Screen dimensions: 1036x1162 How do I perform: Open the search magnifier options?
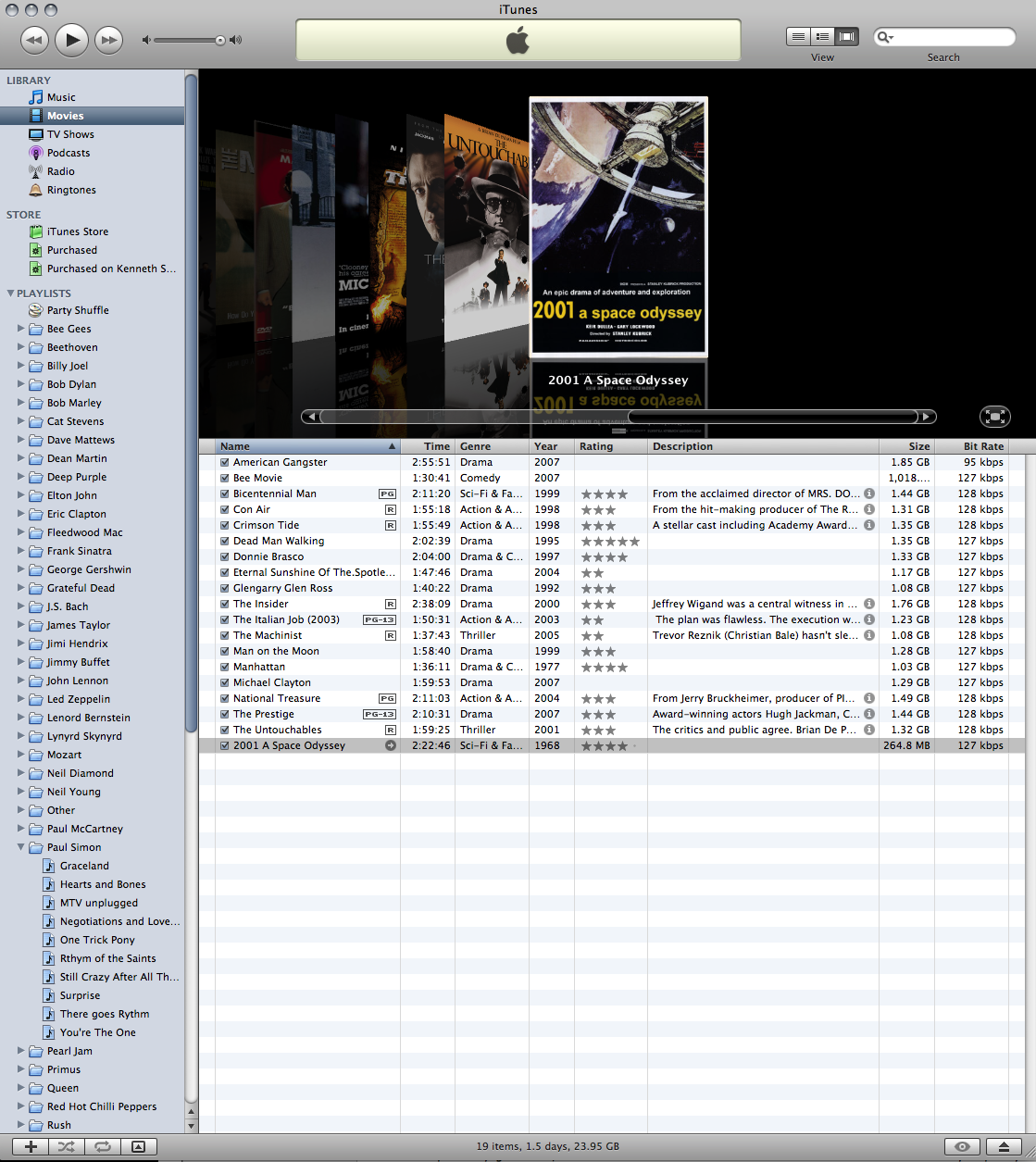tap(885, 37)
